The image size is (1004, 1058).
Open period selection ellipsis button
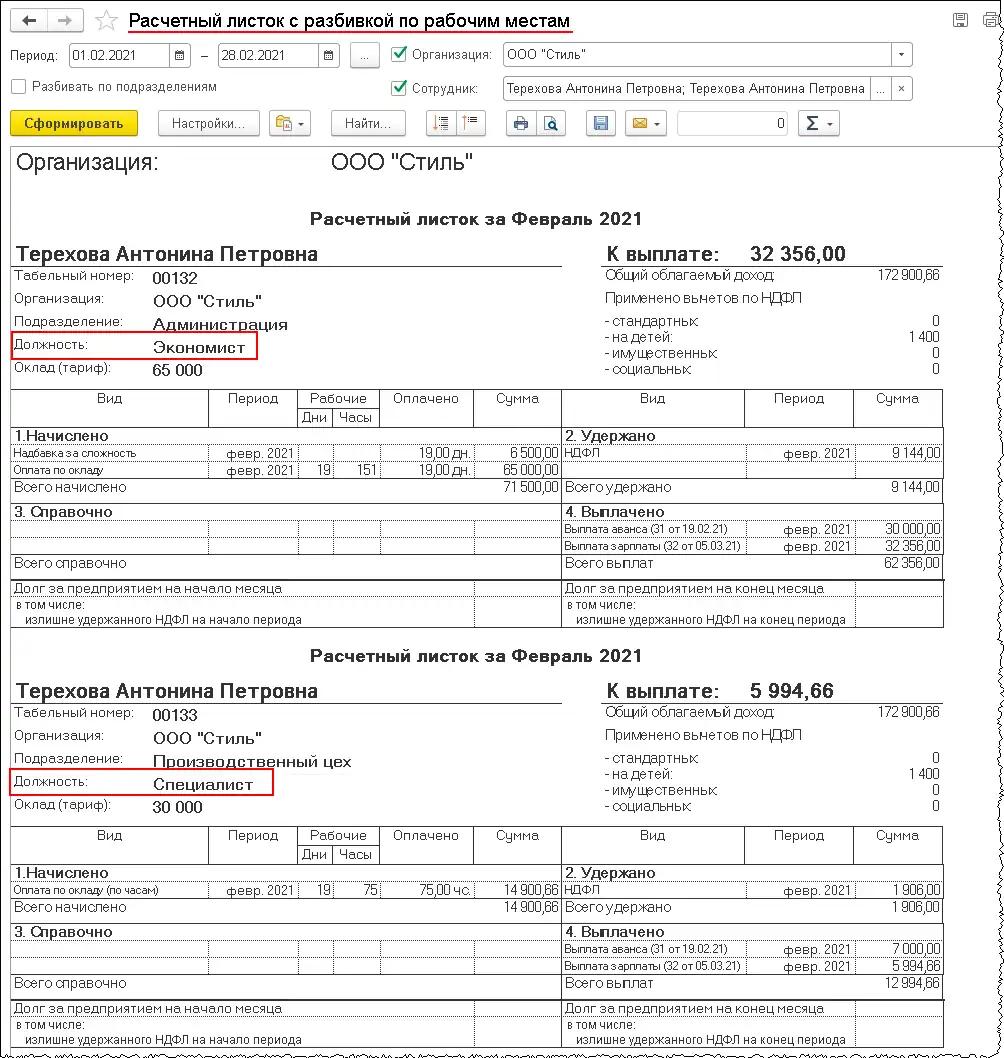[364, 55]
